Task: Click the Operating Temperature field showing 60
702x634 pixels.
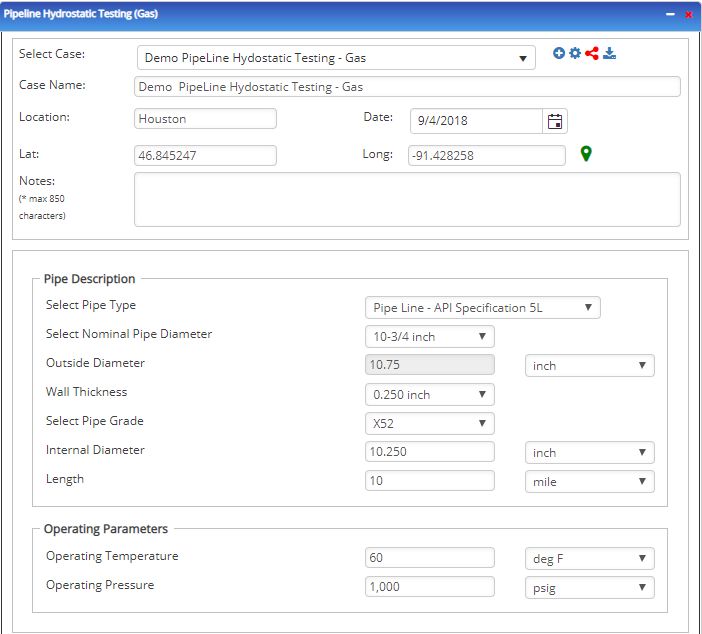Action: point(430,557)
